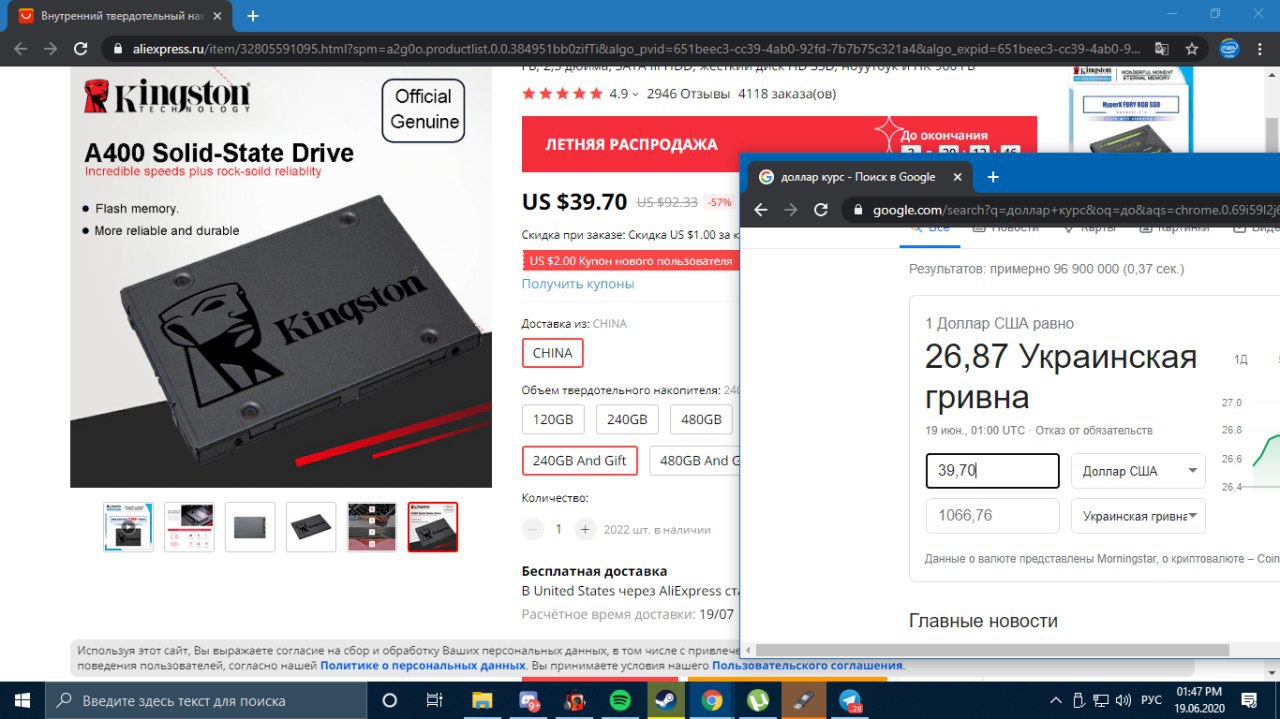
Task: Open the Политике о персональных данных link
Action: [x=423, y=665]
